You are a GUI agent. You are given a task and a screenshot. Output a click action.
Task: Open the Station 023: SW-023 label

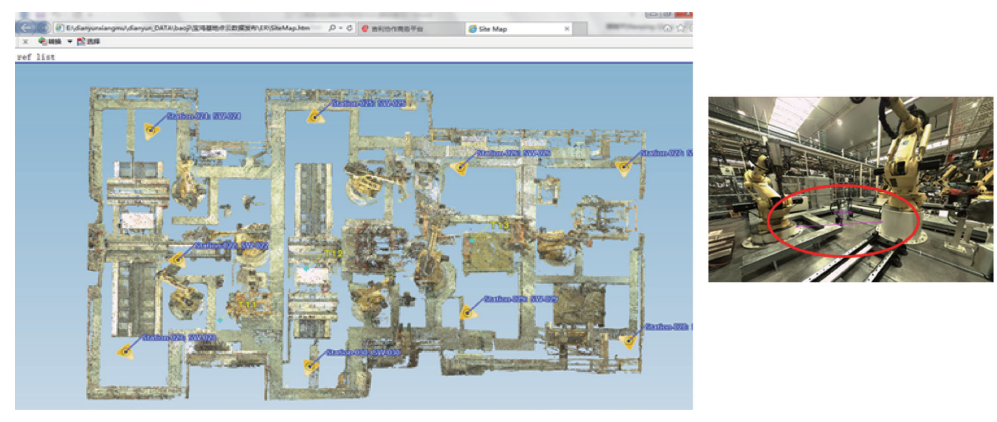180,337
